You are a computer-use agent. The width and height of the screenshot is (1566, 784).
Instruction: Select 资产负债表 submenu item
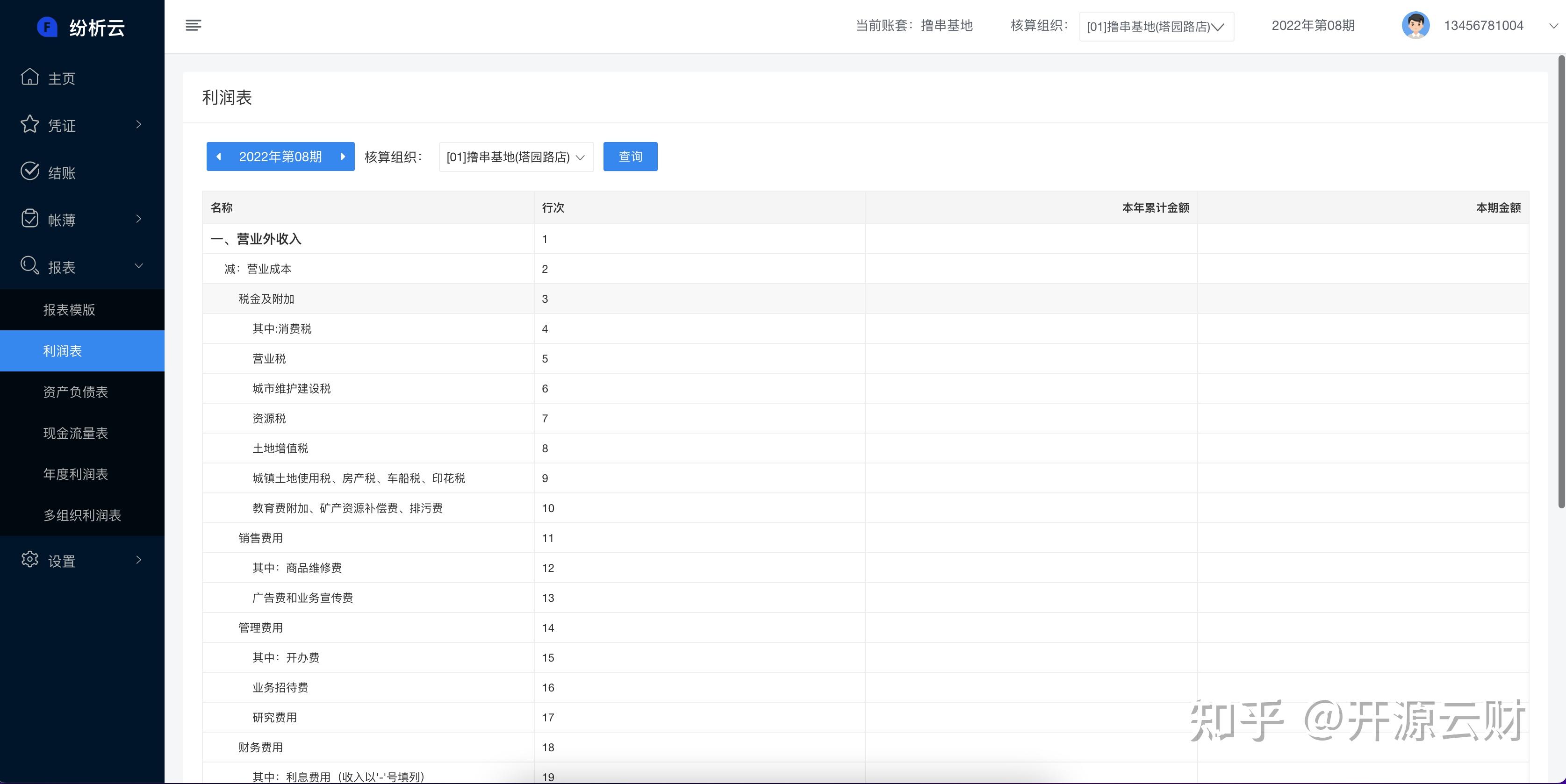click(x=82, y=392)
